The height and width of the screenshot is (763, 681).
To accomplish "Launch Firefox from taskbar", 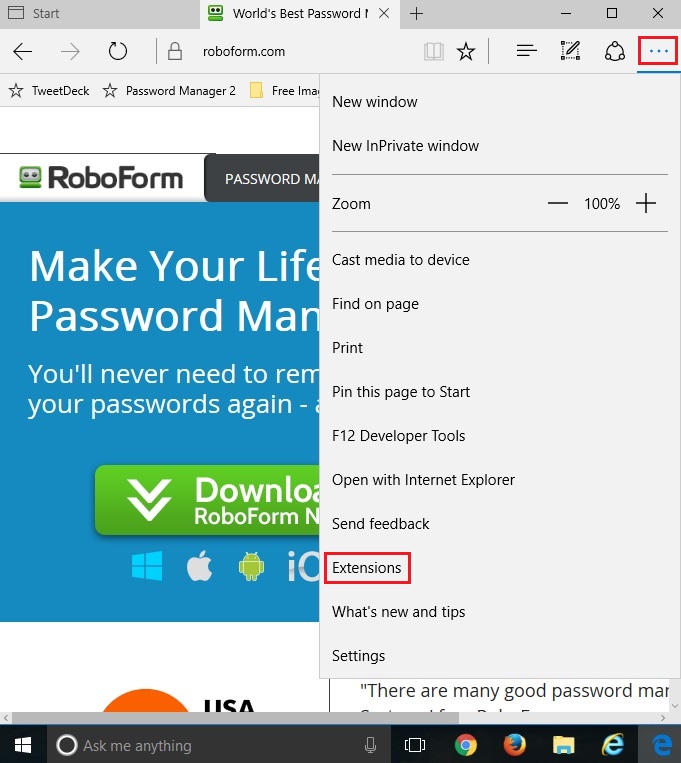I will coord(515,745).
